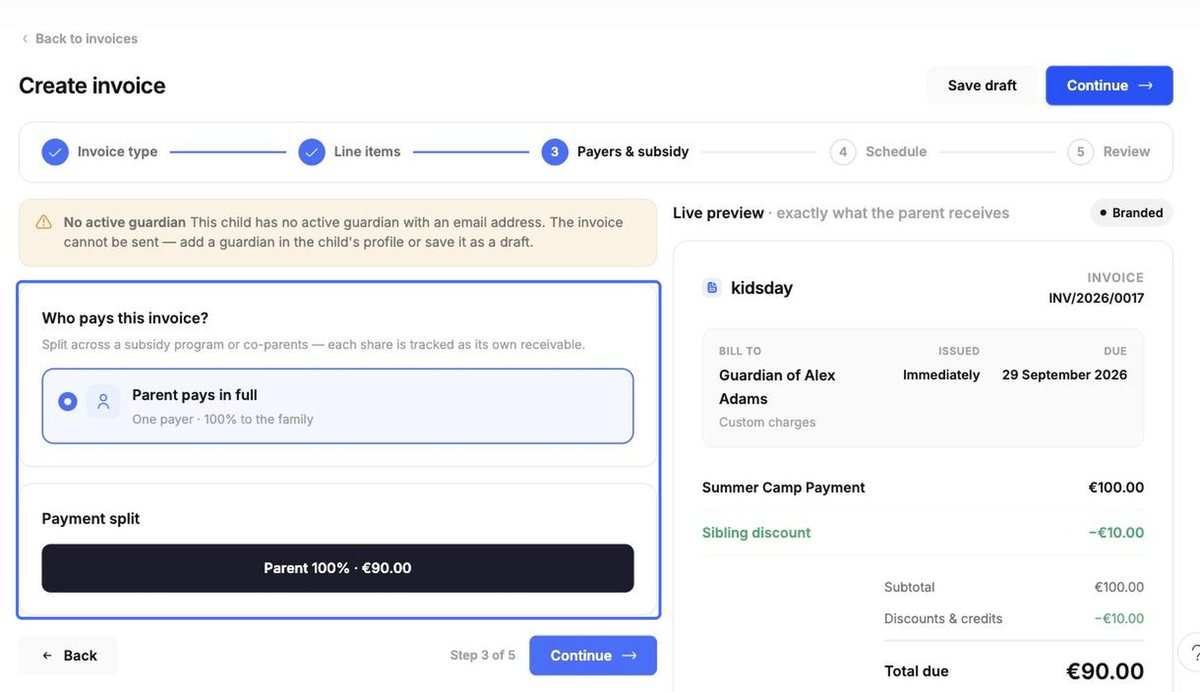This screenshot has width=1200, height=692.
Task: Click the step 4 Schedule circle
Action: point(843,152)
